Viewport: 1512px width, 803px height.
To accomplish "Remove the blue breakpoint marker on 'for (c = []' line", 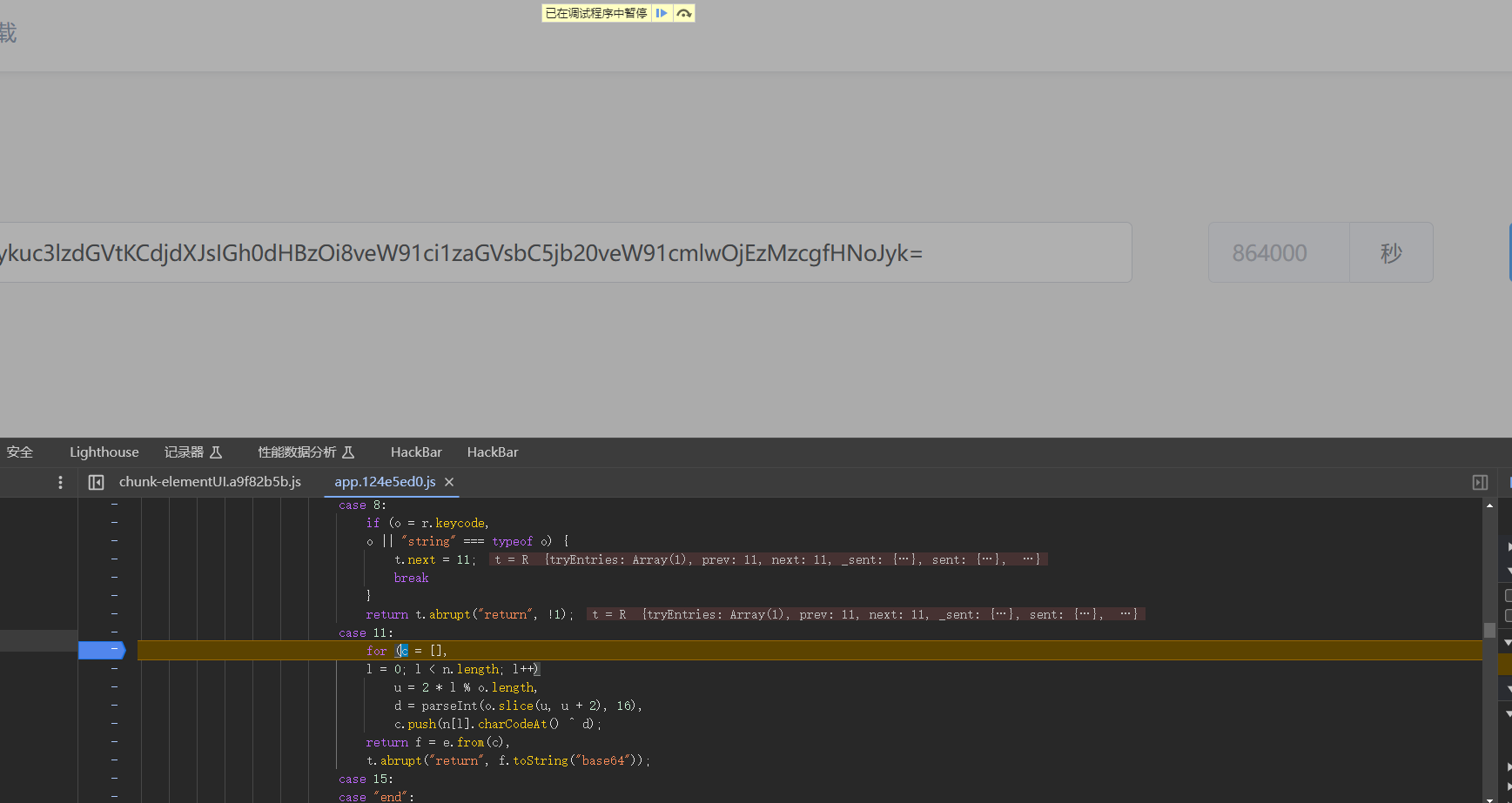I will click(x=102, y=650).
